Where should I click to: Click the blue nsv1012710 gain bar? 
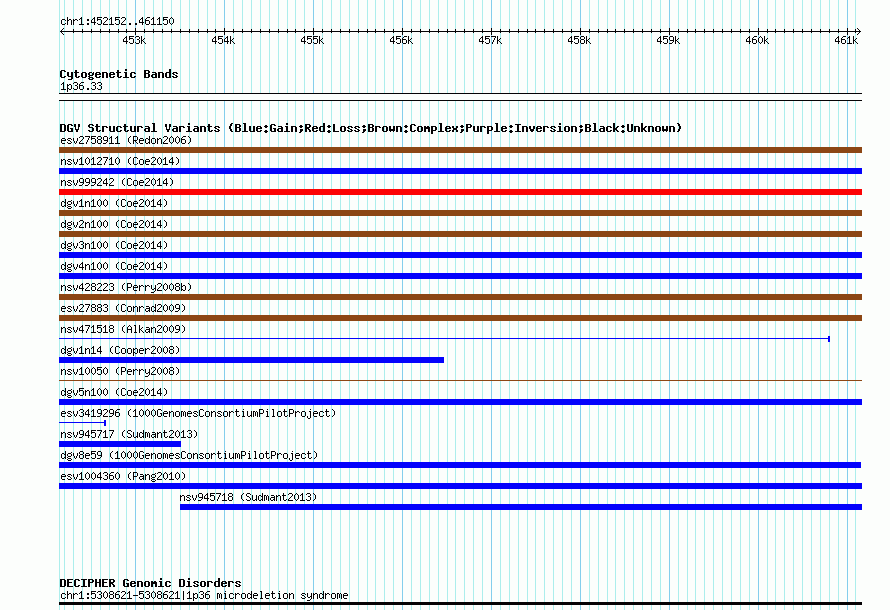[460, 171]
